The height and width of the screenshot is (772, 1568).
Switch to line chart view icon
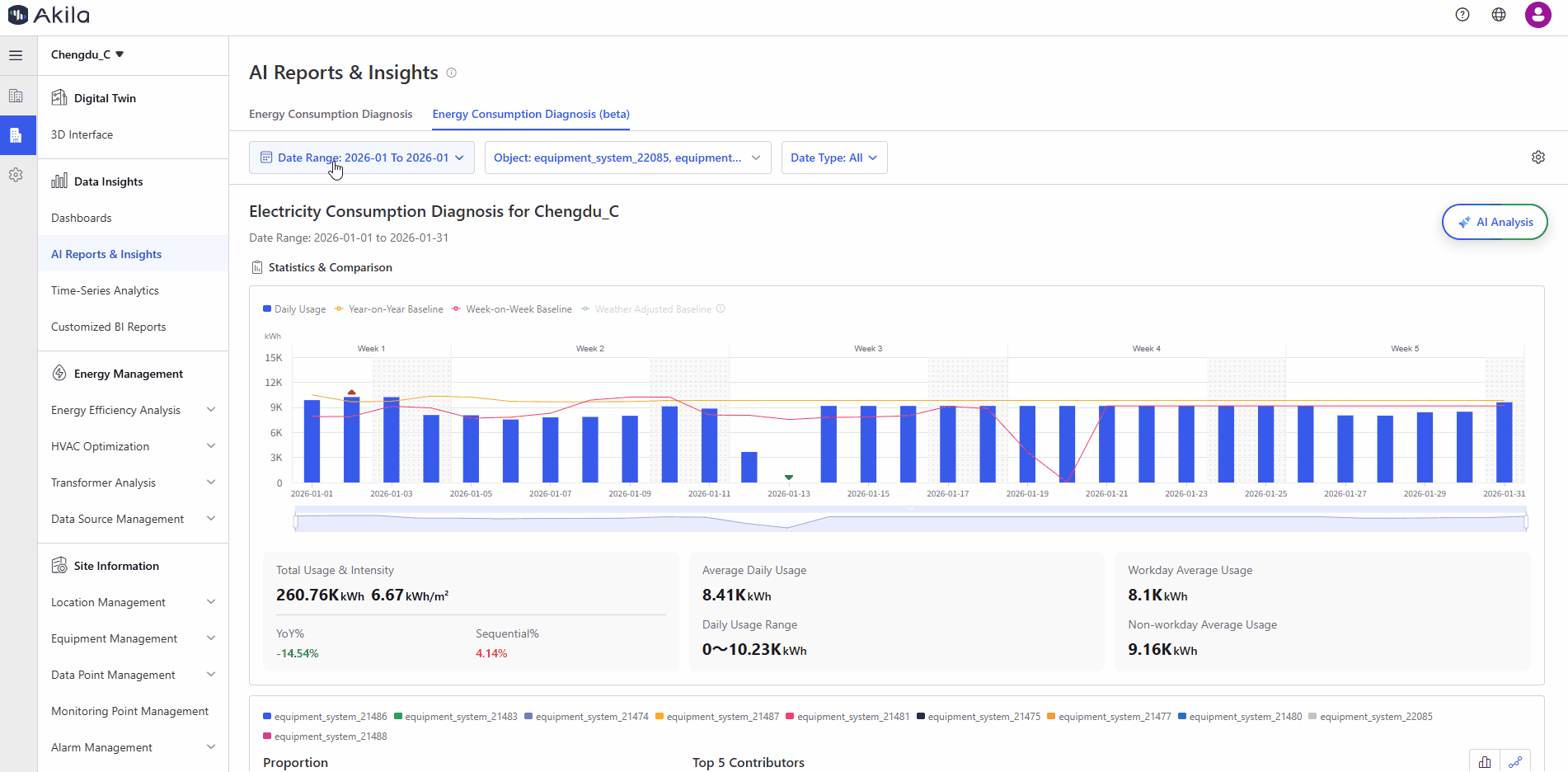(x=1515, y=762)
